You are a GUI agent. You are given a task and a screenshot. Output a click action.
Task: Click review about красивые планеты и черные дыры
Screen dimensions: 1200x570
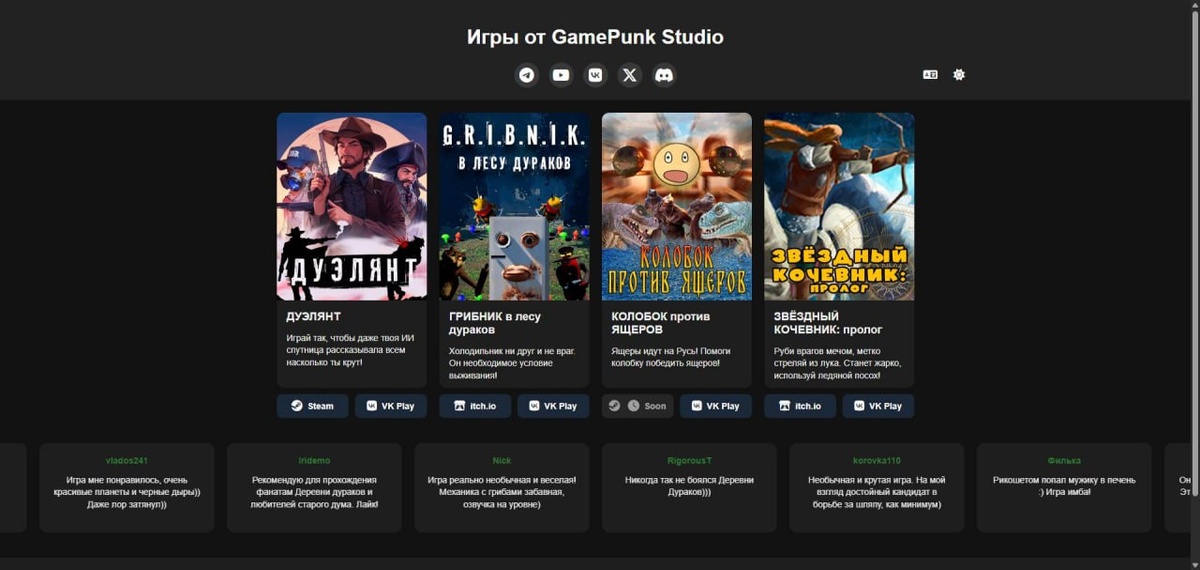(x=127, y=492)
